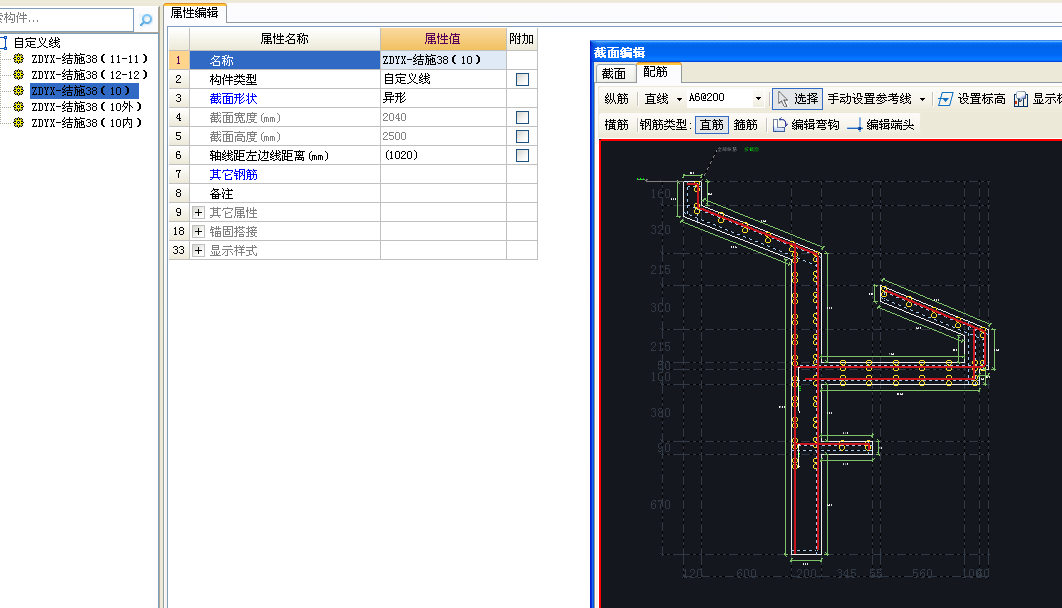The image size is (1062, 608).
Task: Toggle 箍筋 rebar type
Action: point(746,125)
